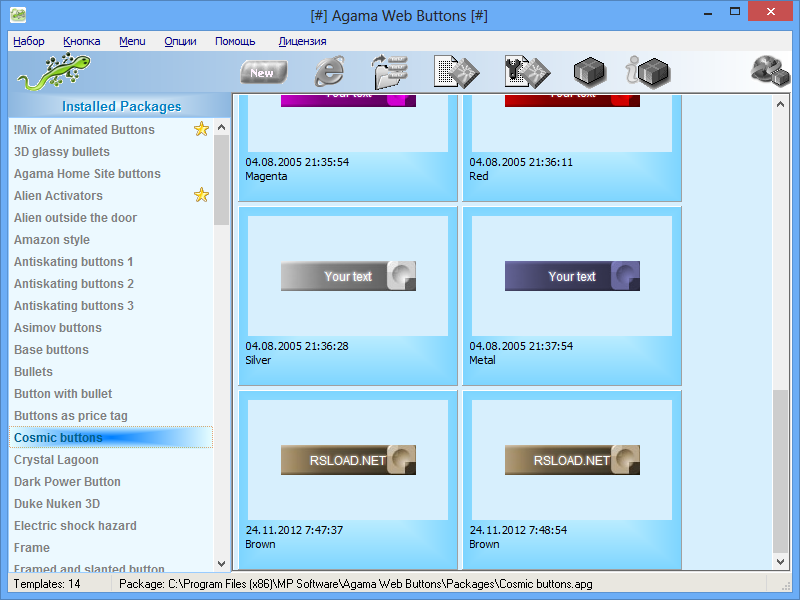Toggle the star next to !Mix of Animated Buttons
Image resolution: width=800 pixels, height=600 pixels.
point(202,129)
